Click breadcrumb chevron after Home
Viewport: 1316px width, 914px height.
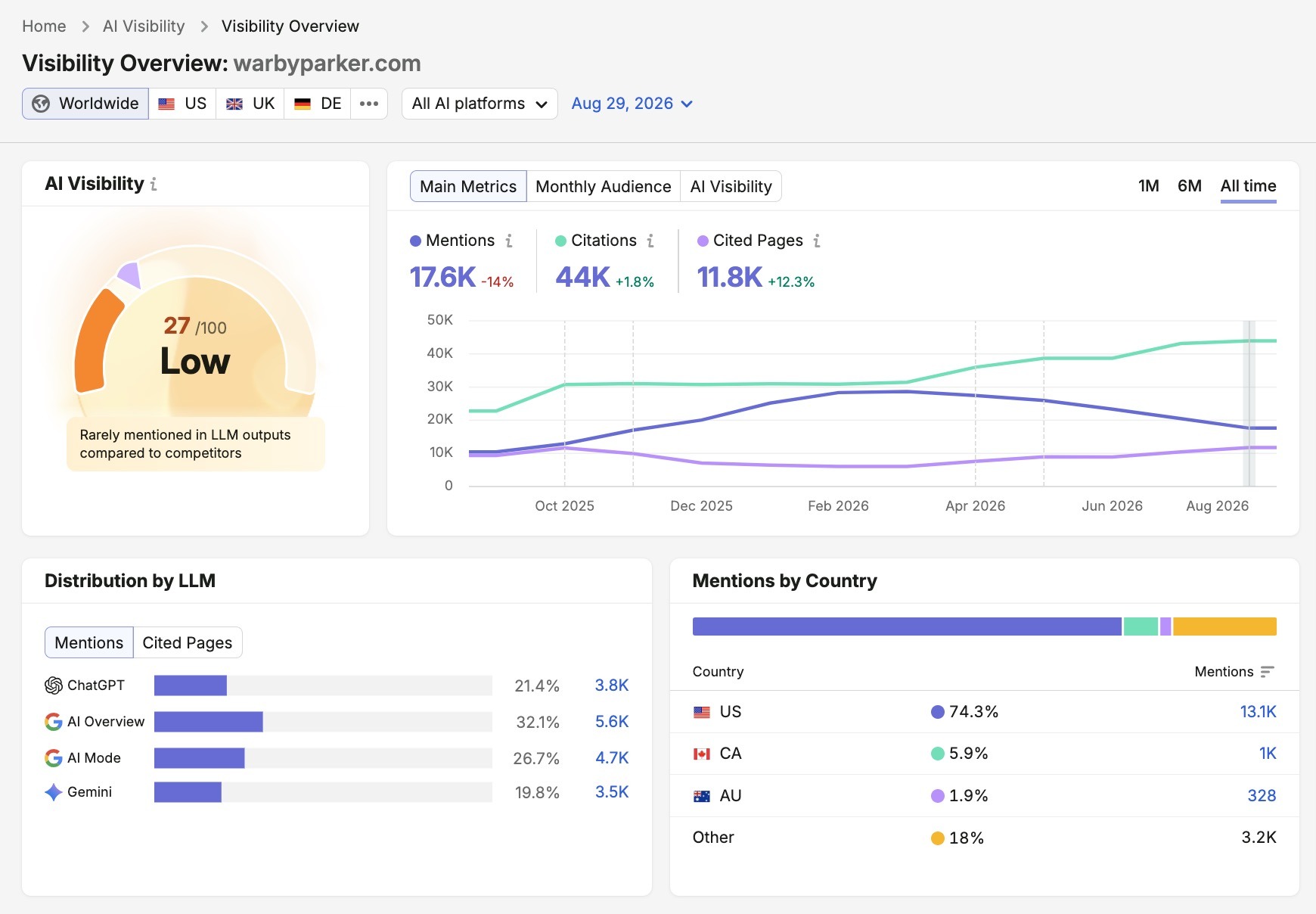coord(85,26)
